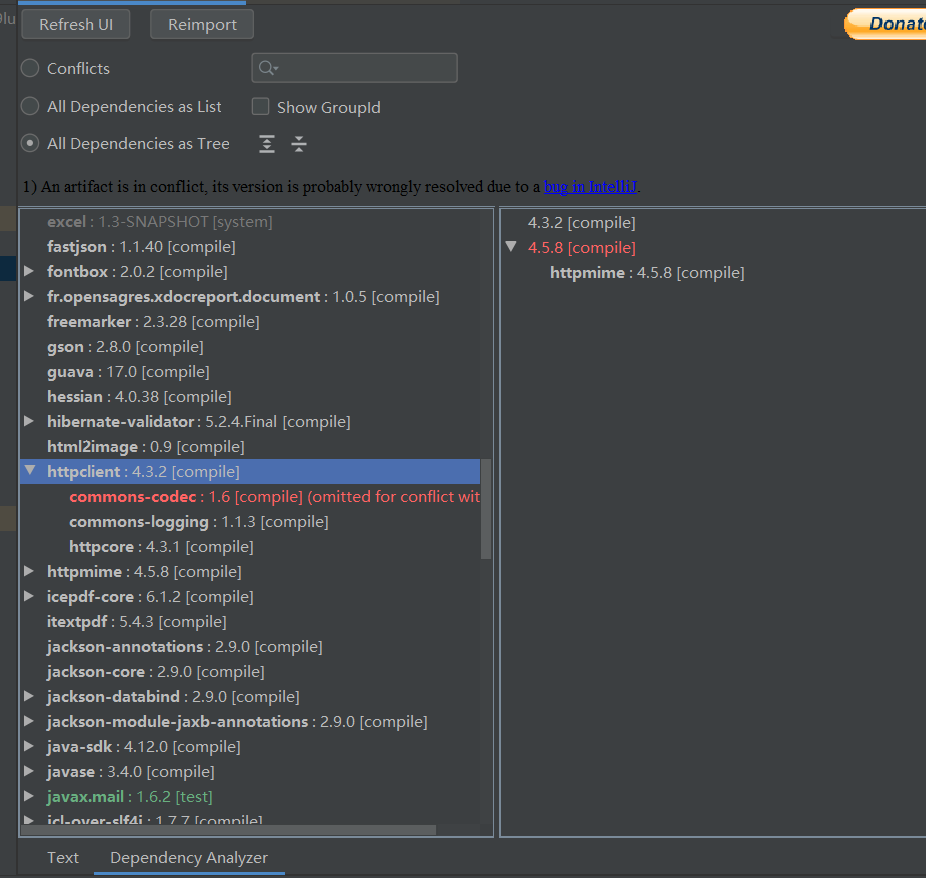
Task: Expand the jackson-module-jaxb-annotations node
Action: click(28, 721)
